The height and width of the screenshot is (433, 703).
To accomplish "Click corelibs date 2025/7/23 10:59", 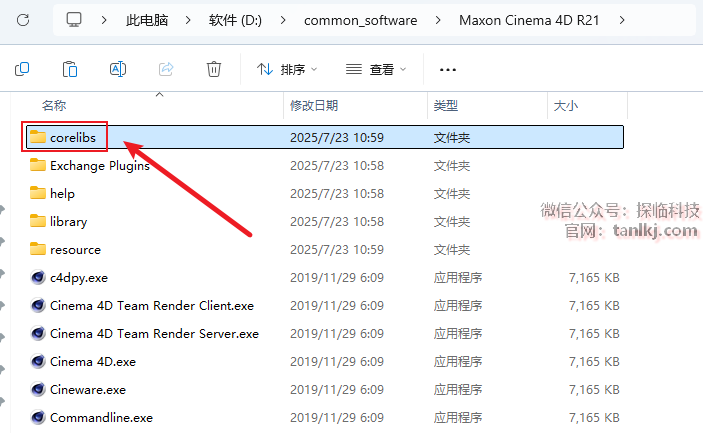I will pyautogui.click(x=337, y=137).
